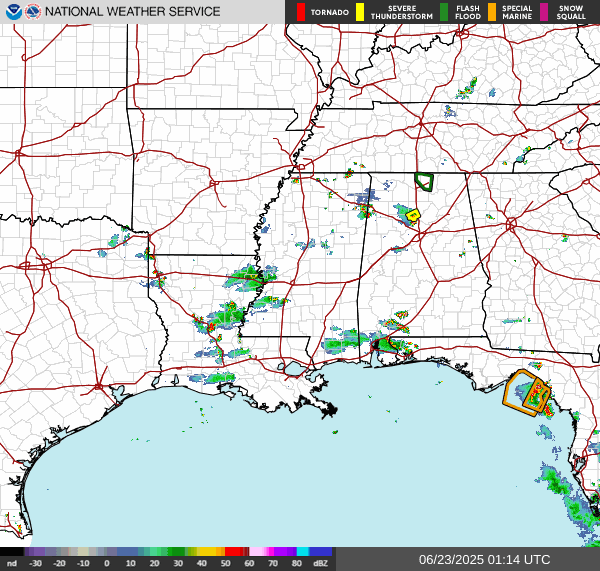Click the nd label on reflectivity scale
600x571 pixels.
[12, 563]
